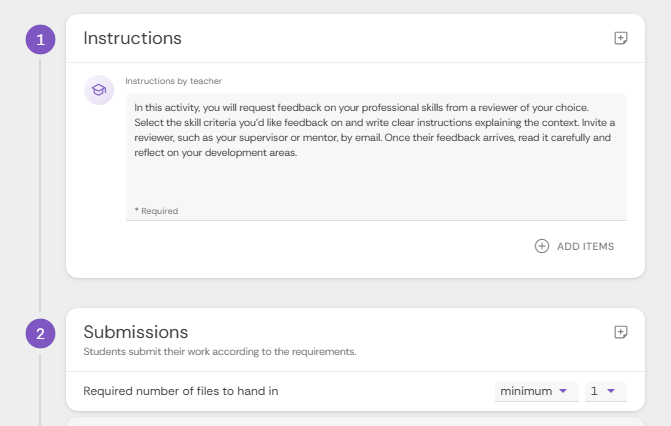Click the Instructions section heading
The image size is (671, 426).
pyautogui.click(x=132, y=38)
